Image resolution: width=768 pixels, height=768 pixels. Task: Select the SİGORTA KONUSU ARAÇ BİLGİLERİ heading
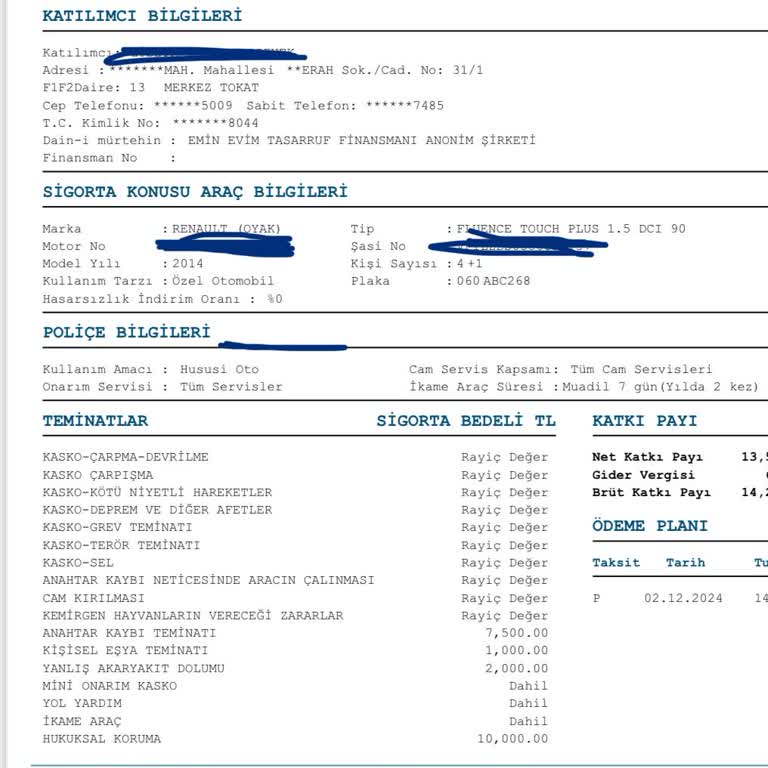click(195, 192)
